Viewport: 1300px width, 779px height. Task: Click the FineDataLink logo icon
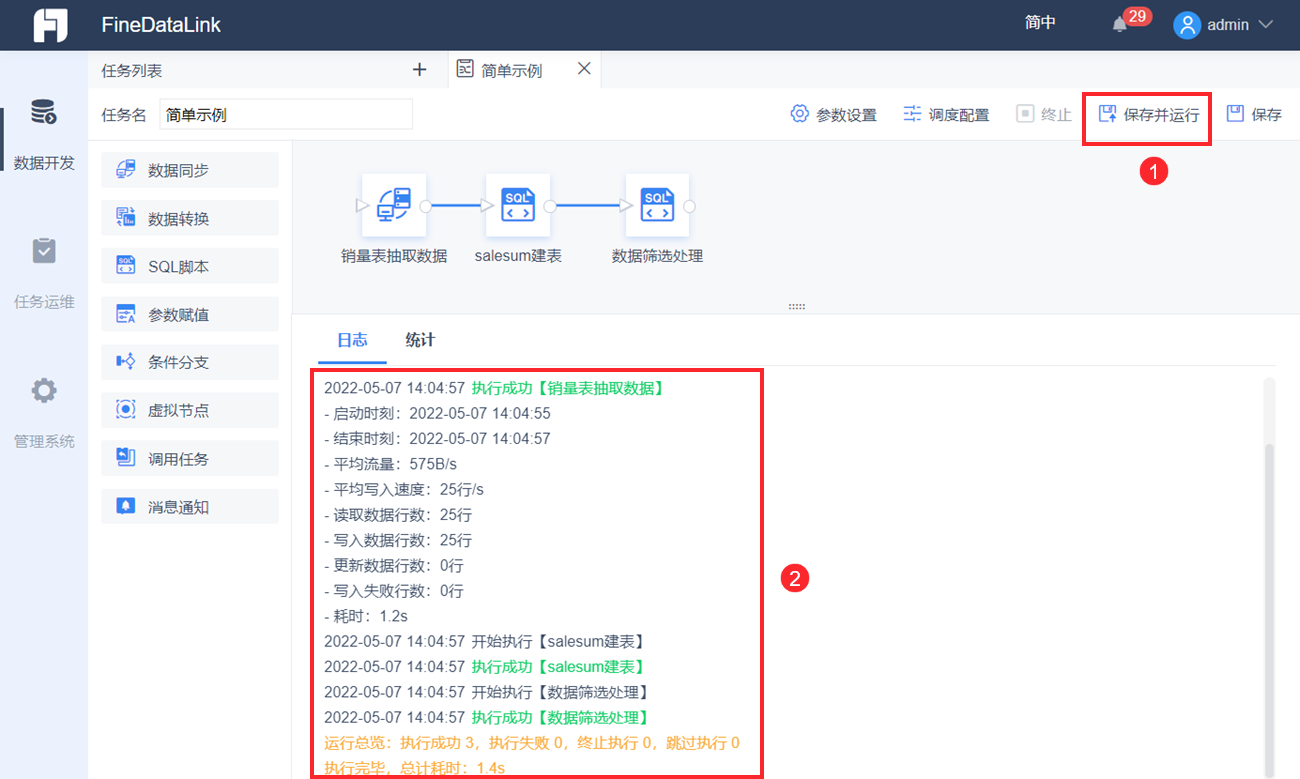[50, 25]
